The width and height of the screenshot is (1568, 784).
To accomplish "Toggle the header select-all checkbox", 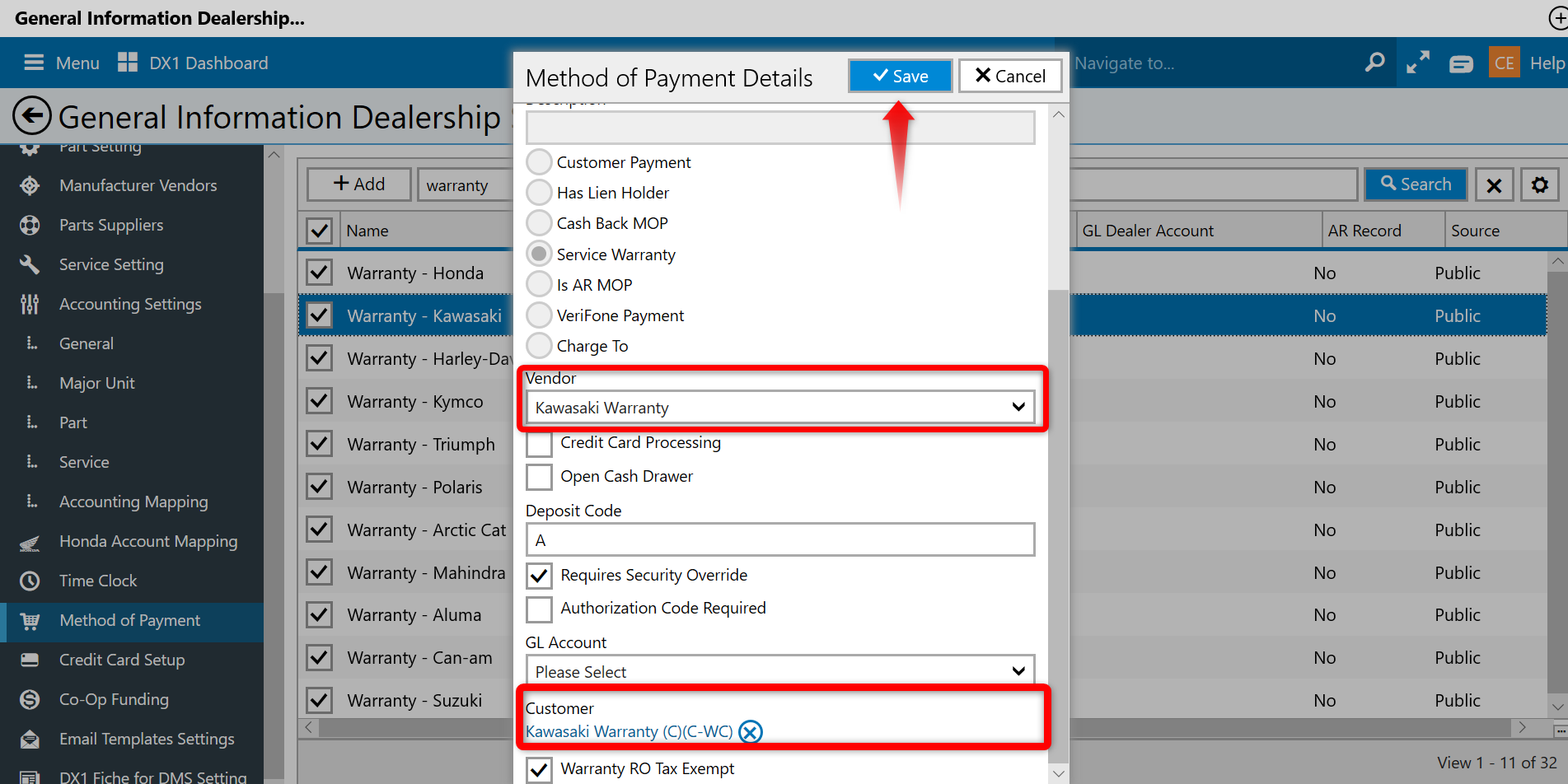I will (319, 231).
